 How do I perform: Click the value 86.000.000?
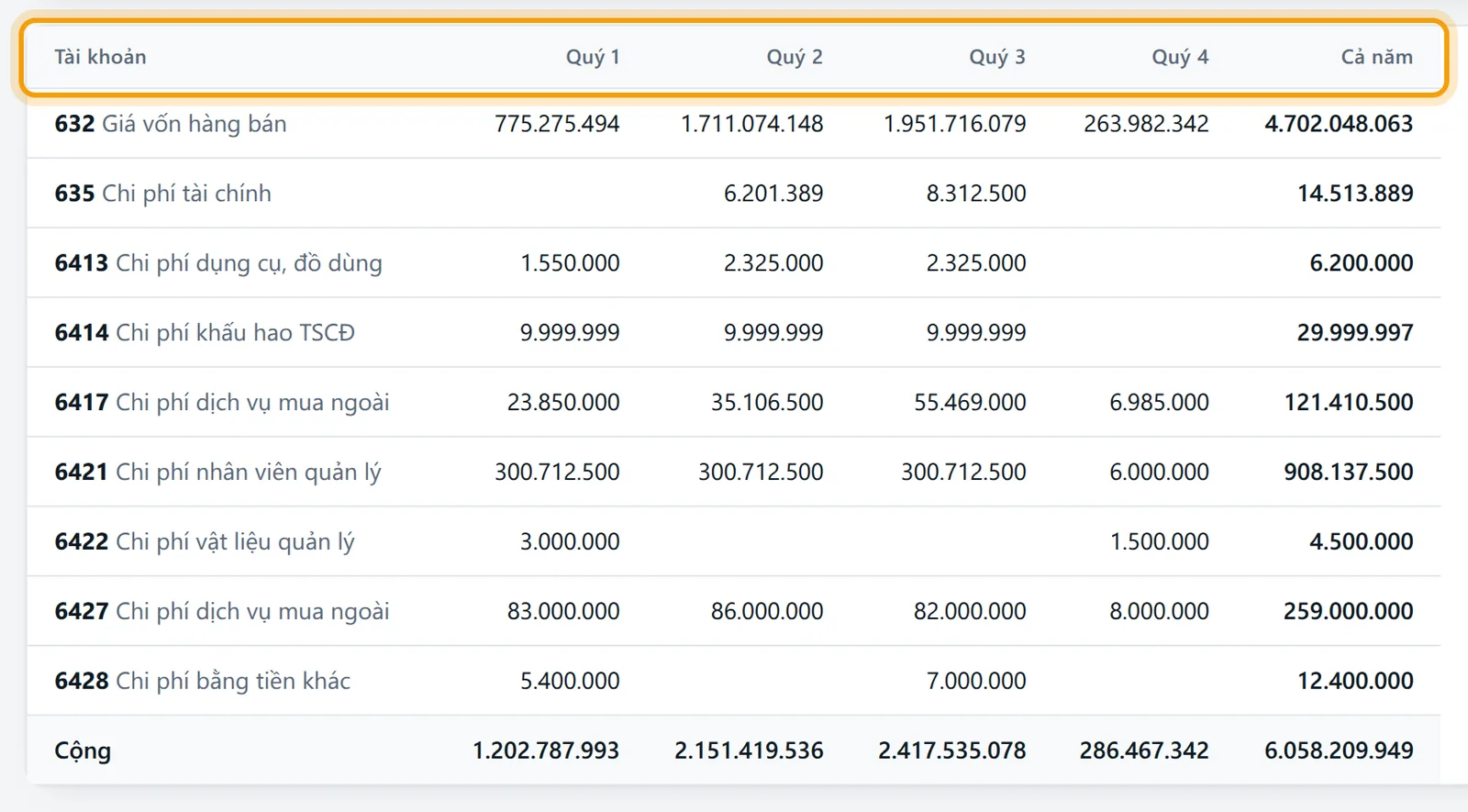coord(767,612)
